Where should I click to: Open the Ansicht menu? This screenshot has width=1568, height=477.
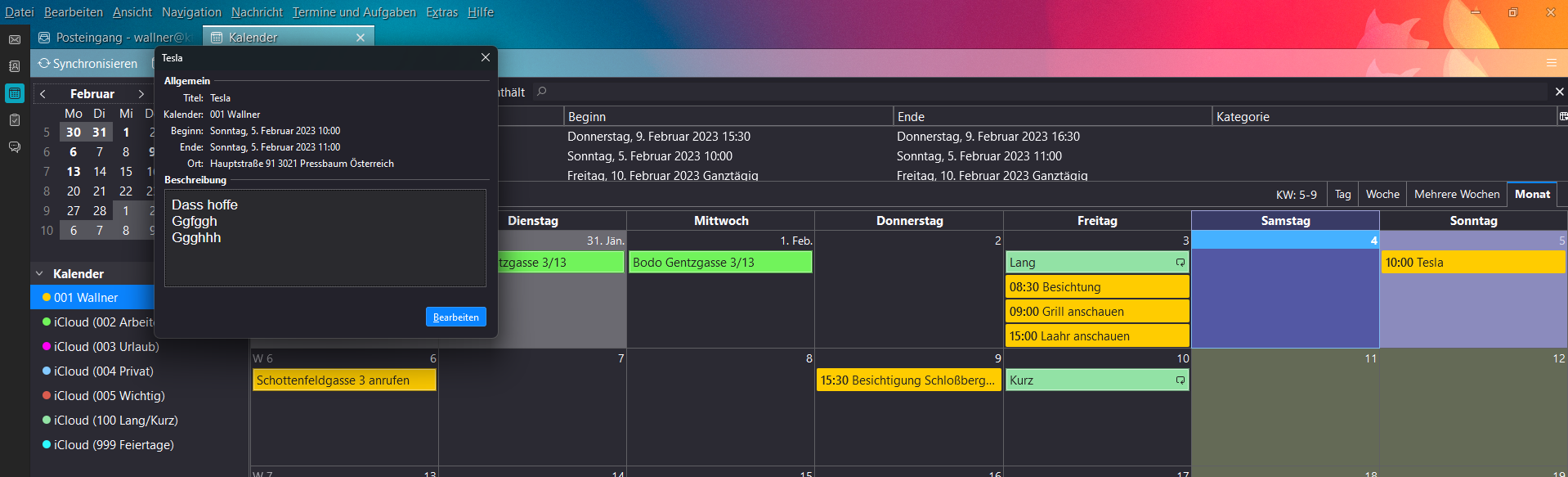coord(132,12)
